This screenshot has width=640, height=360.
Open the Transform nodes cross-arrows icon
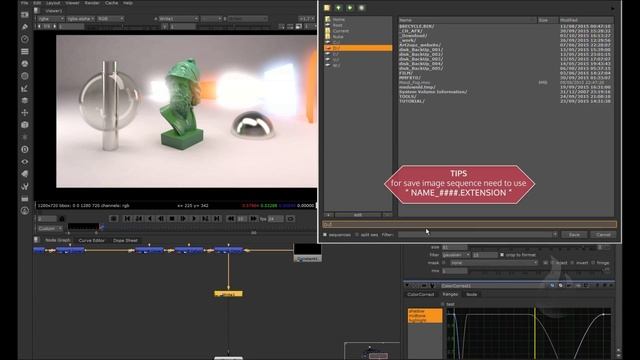coord(24,113)
